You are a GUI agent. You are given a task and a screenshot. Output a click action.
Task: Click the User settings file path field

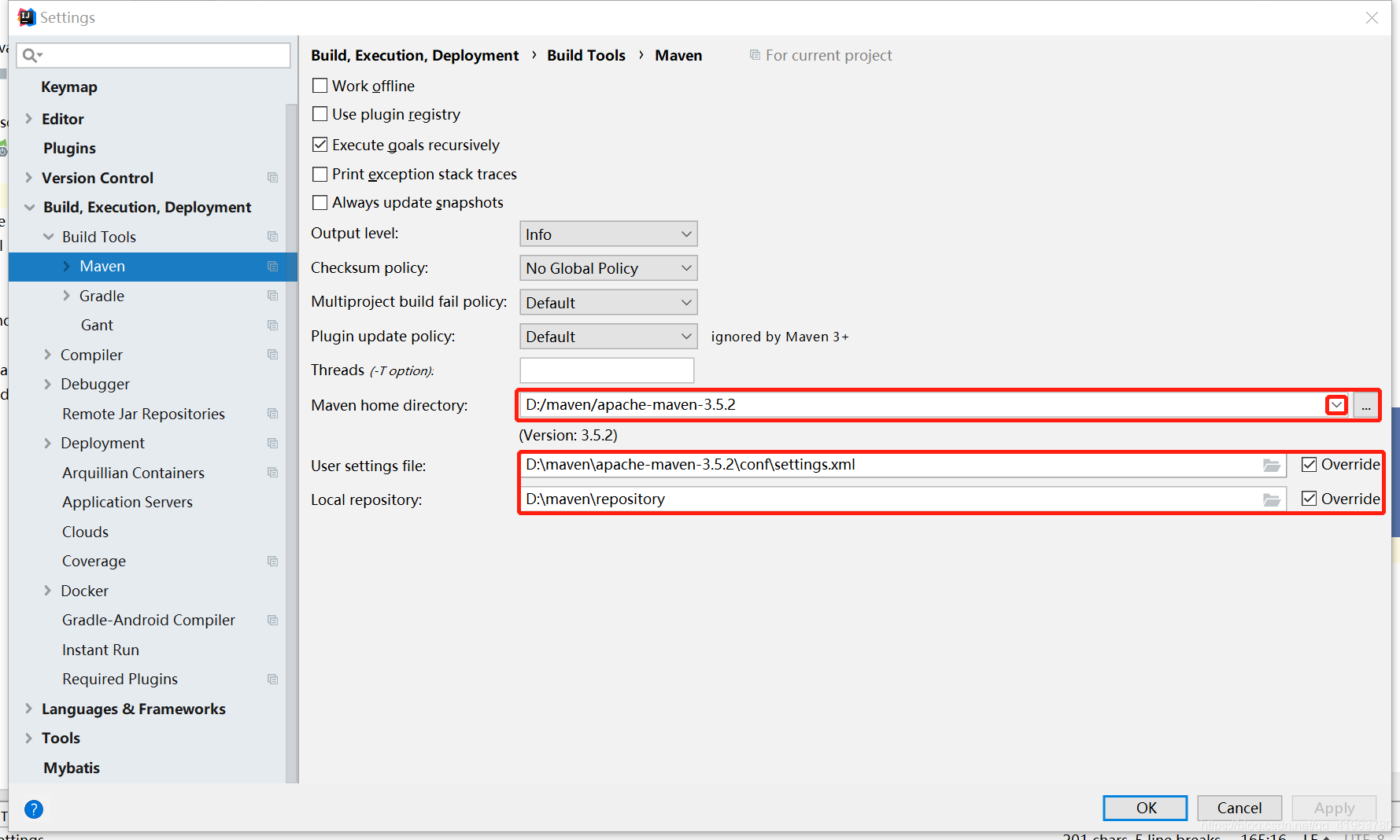pos(903,465)
